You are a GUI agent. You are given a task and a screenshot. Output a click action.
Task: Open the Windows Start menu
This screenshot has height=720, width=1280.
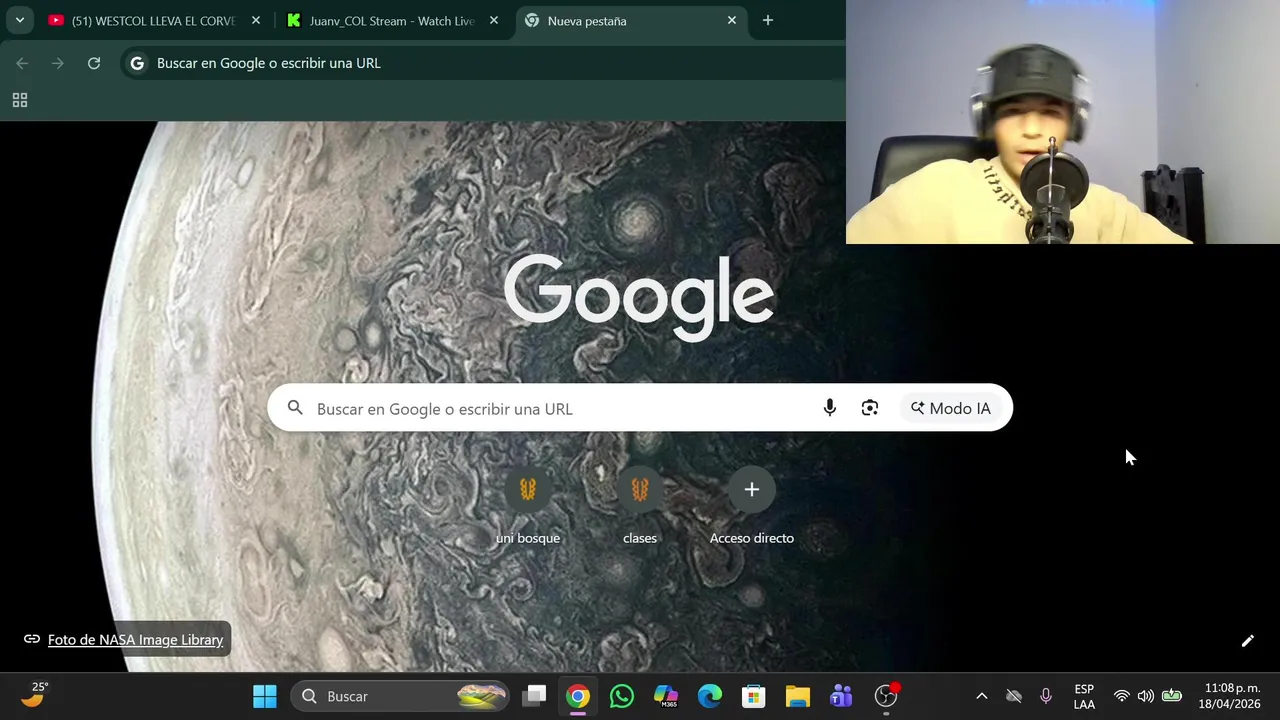[x=265, y=696]
